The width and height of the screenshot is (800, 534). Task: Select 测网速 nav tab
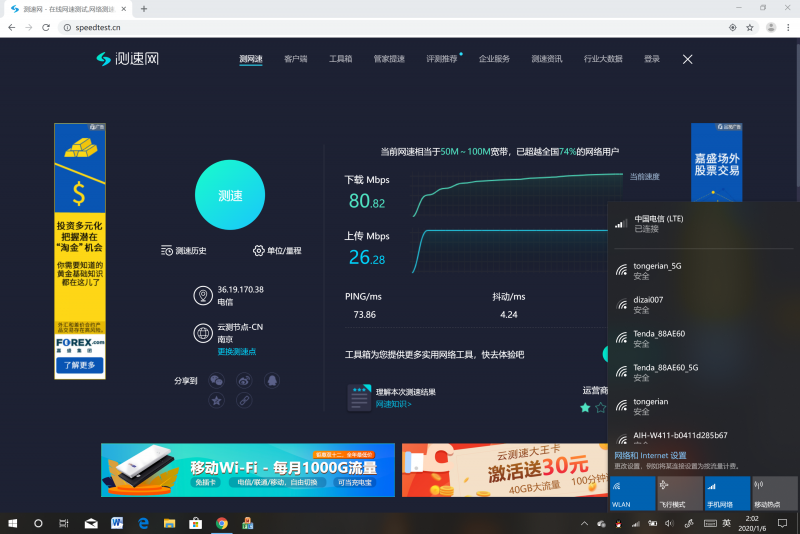[x=251, y=59]
